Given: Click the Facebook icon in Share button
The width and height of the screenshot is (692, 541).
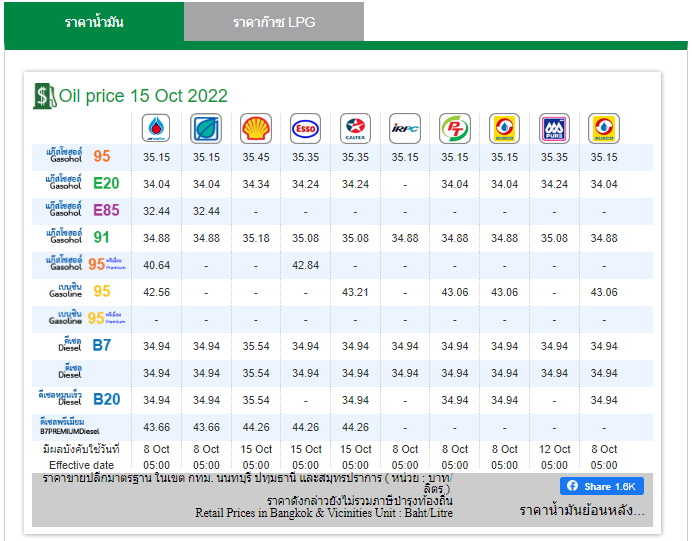Looking at the screenshot, I should pos(572,486).
